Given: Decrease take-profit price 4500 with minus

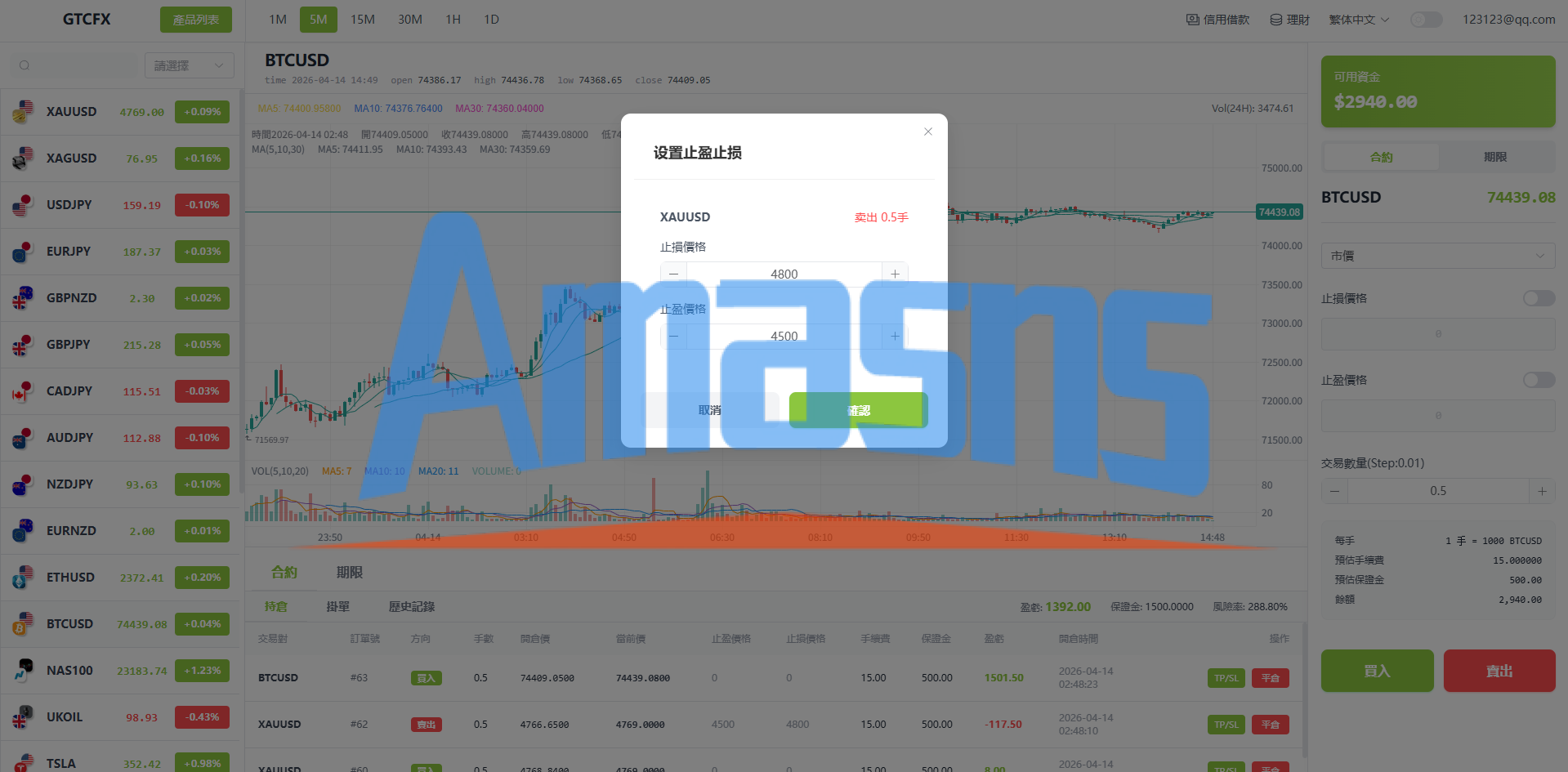Looking at the screenshot, I should coord(673,337).
